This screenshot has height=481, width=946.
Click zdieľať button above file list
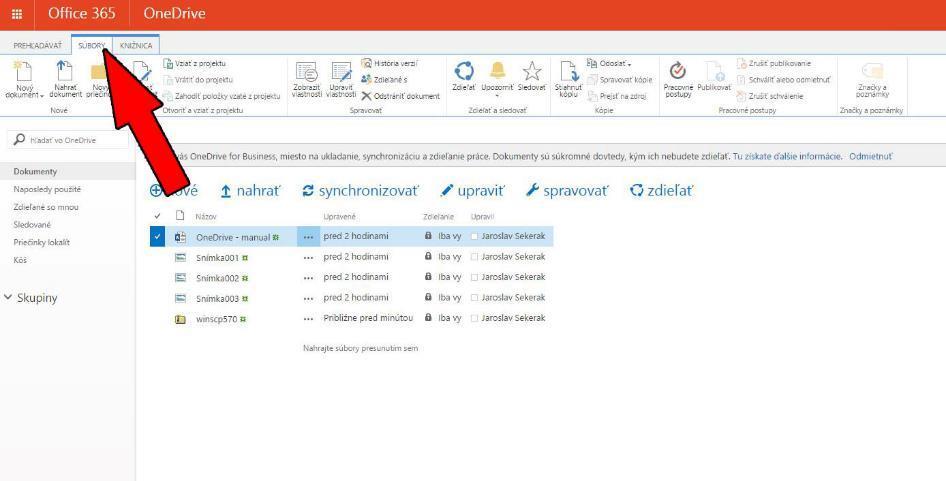662,191
